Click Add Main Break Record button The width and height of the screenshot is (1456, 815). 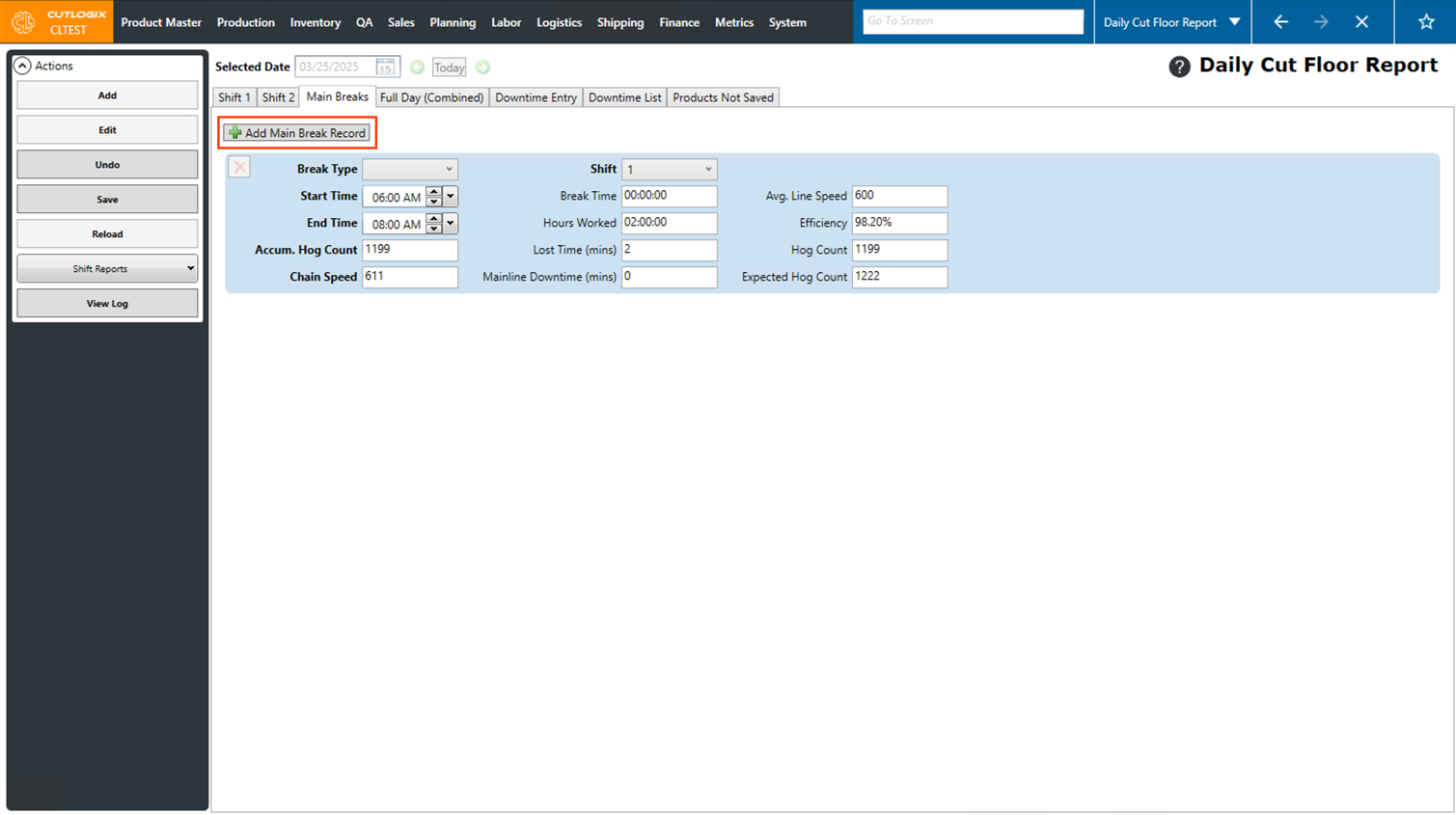[x=297, y=133]
